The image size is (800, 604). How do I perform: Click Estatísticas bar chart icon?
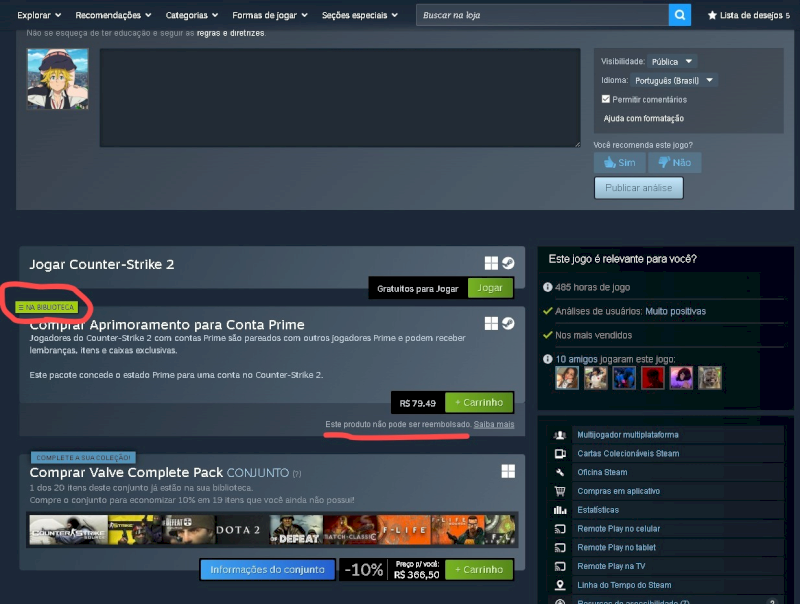pyautogui.click(x=560, y=510)
